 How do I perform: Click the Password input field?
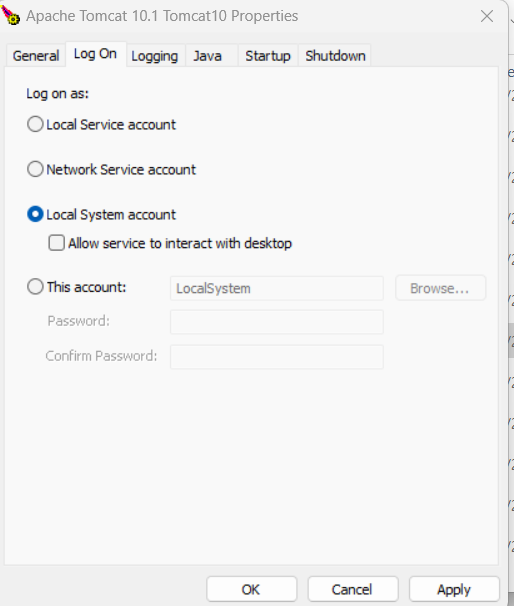(x=277, y=322)
